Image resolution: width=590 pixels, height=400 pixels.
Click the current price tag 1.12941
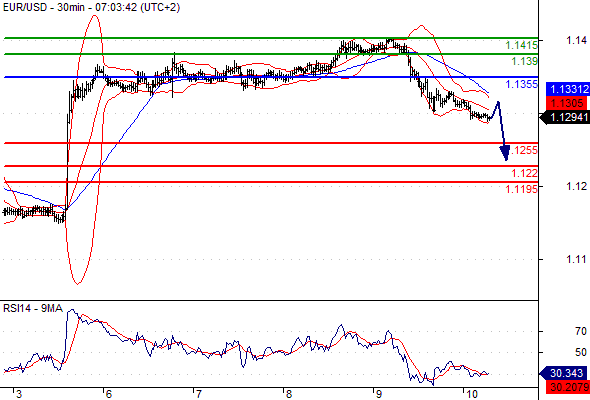tap(565, 117)
